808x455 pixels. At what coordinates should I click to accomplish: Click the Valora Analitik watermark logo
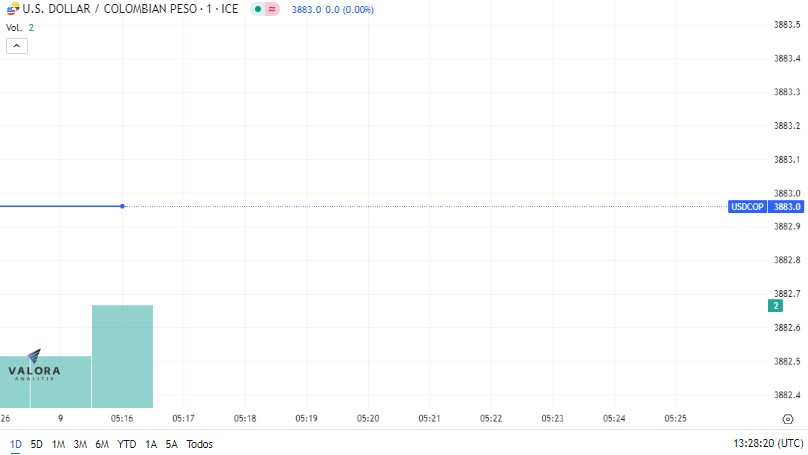[x=34, y=368]
